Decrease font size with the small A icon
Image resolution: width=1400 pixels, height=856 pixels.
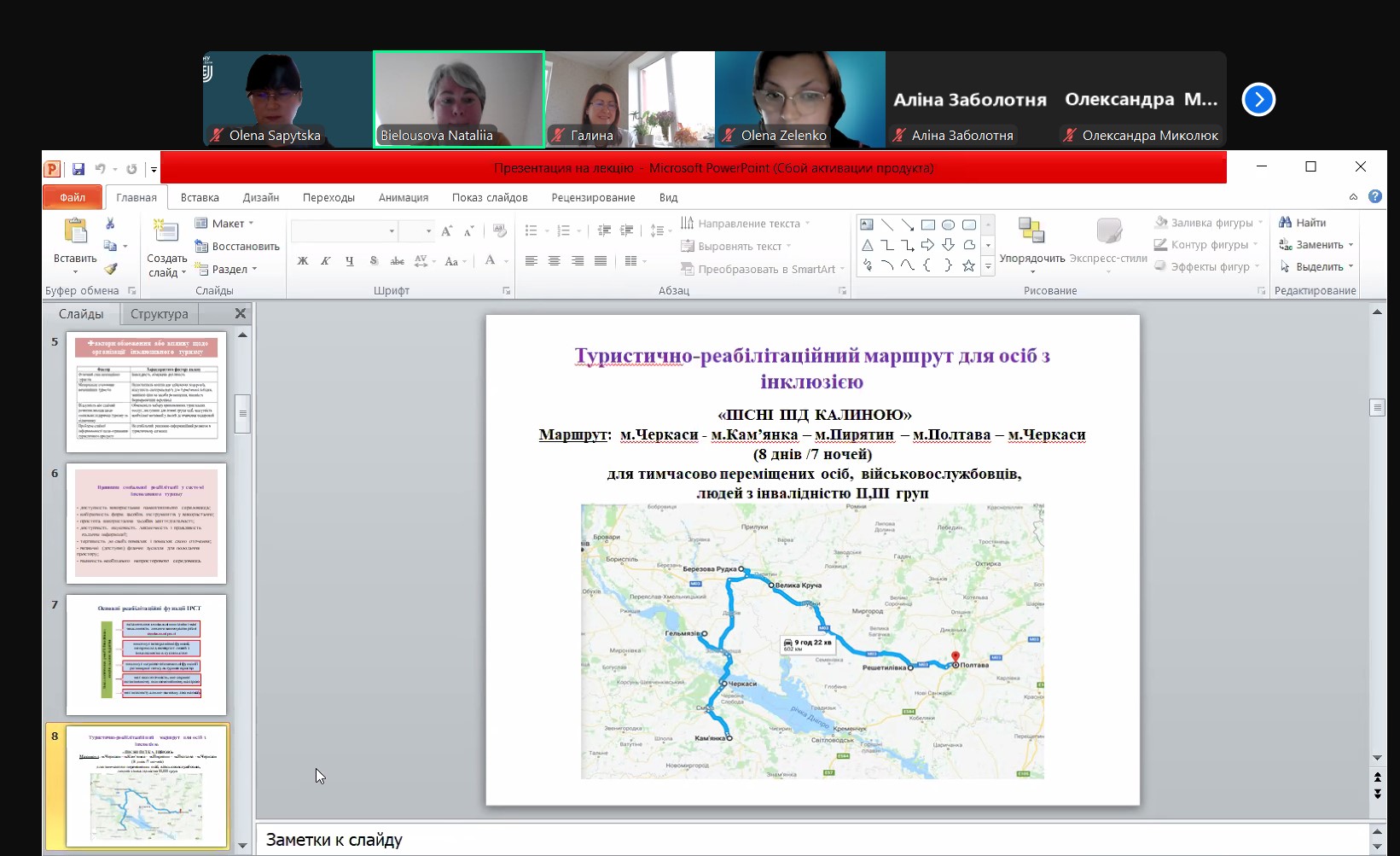(x=469, y=231)
